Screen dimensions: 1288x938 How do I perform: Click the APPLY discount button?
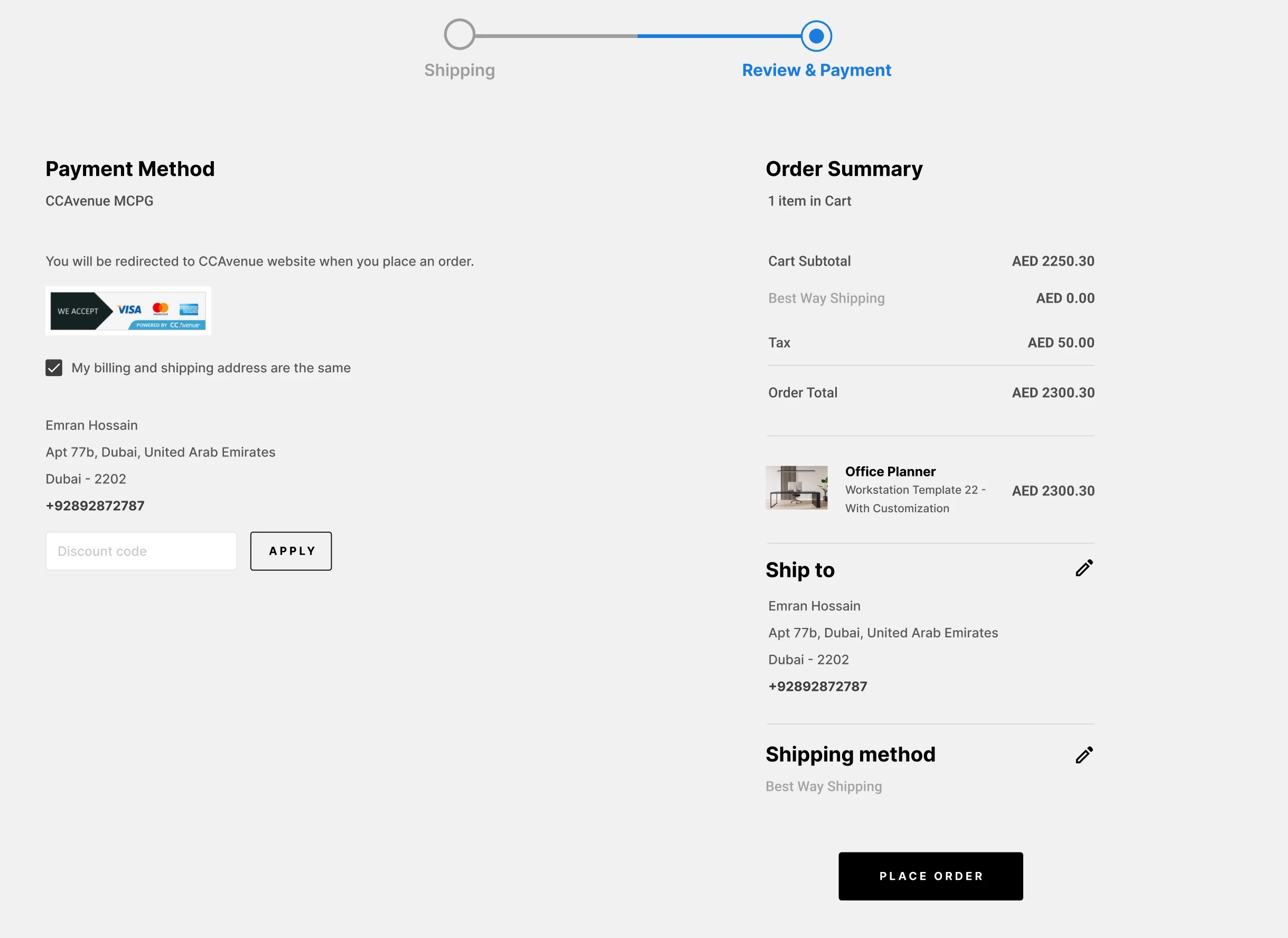(x=291, y=551)
